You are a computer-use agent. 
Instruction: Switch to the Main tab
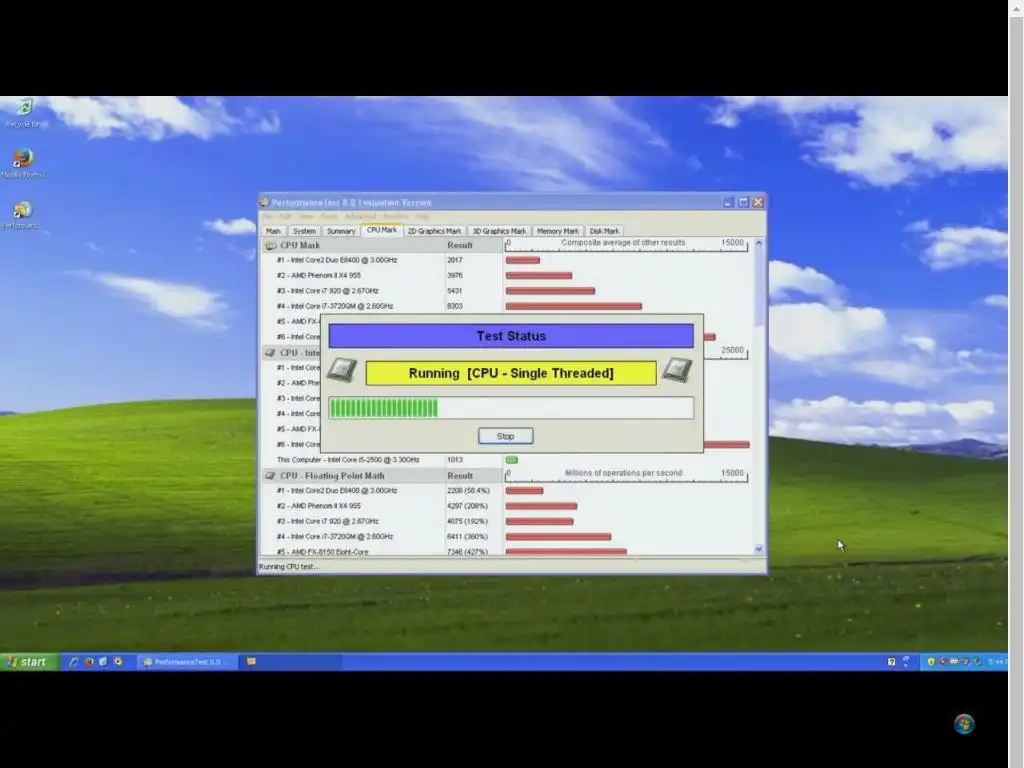pos(273,231)
